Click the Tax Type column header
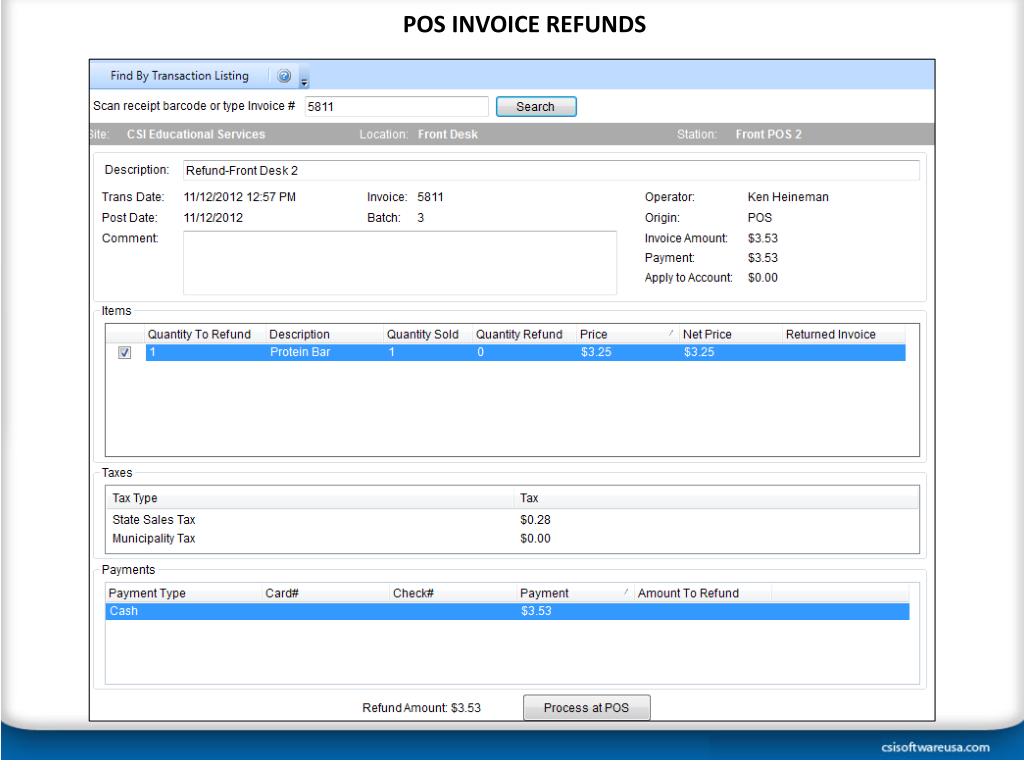Image resolution: width=1024 pixels, height=768 pixels. 311,498
